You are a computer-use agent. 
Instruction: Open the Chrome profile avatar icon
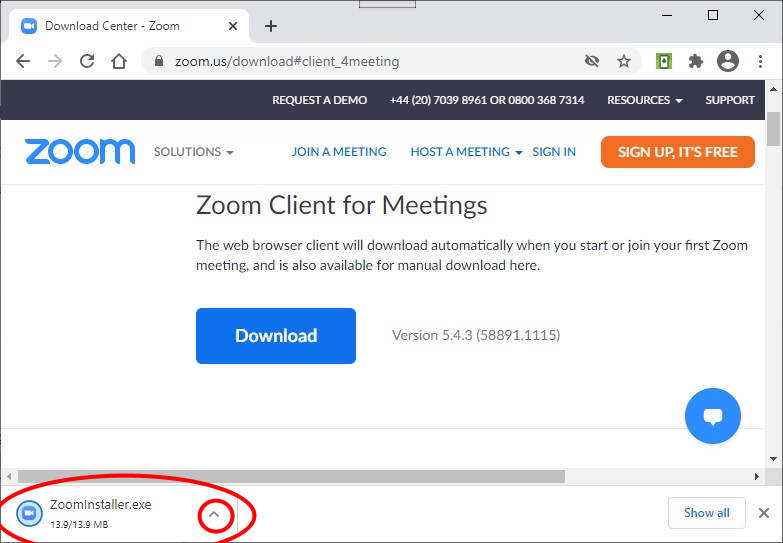tap(728, 61)
